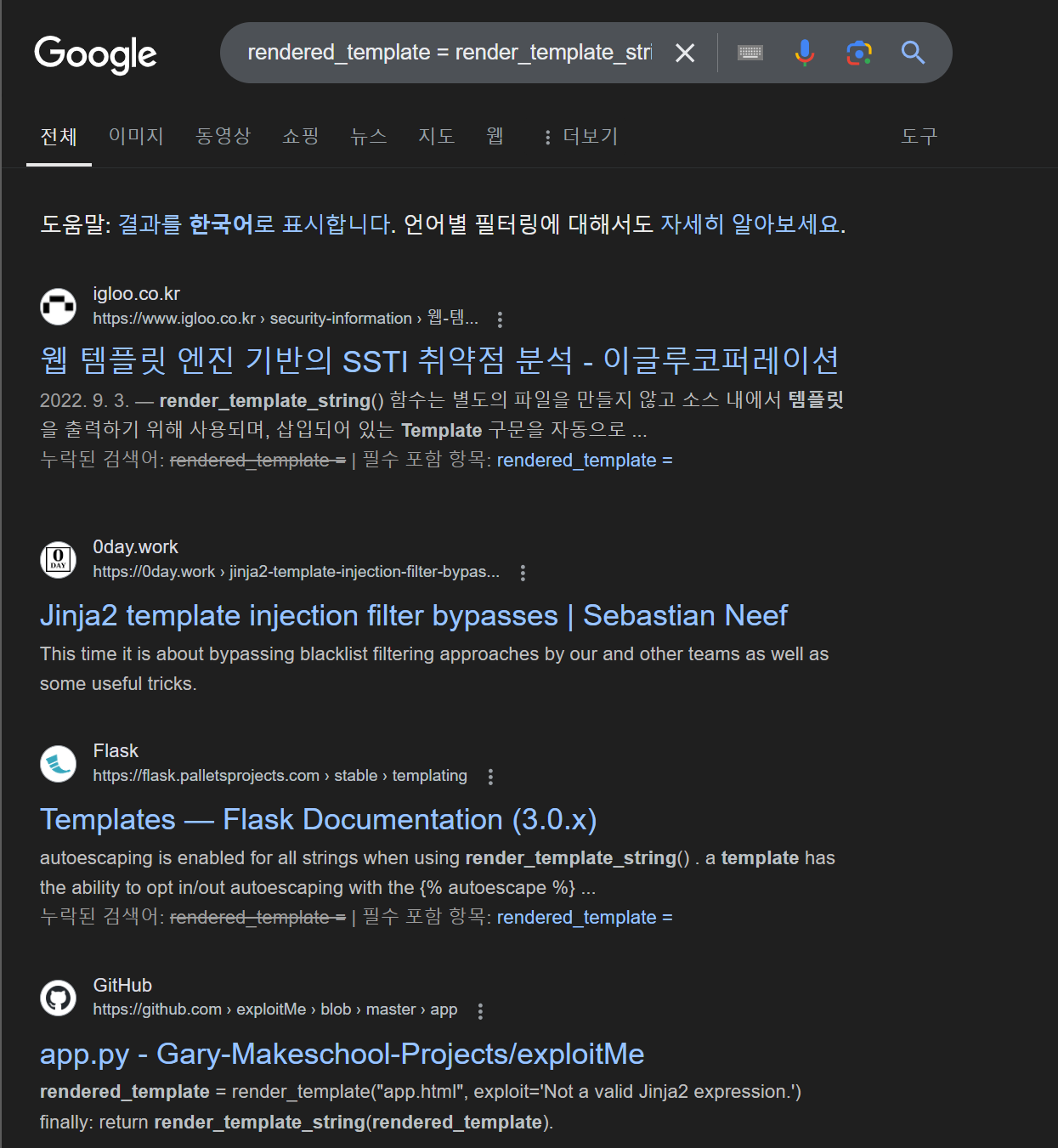Click the 'GitHub' site name text
The width and height of the screenshot is (1058, 1148).
coord(122,986)
